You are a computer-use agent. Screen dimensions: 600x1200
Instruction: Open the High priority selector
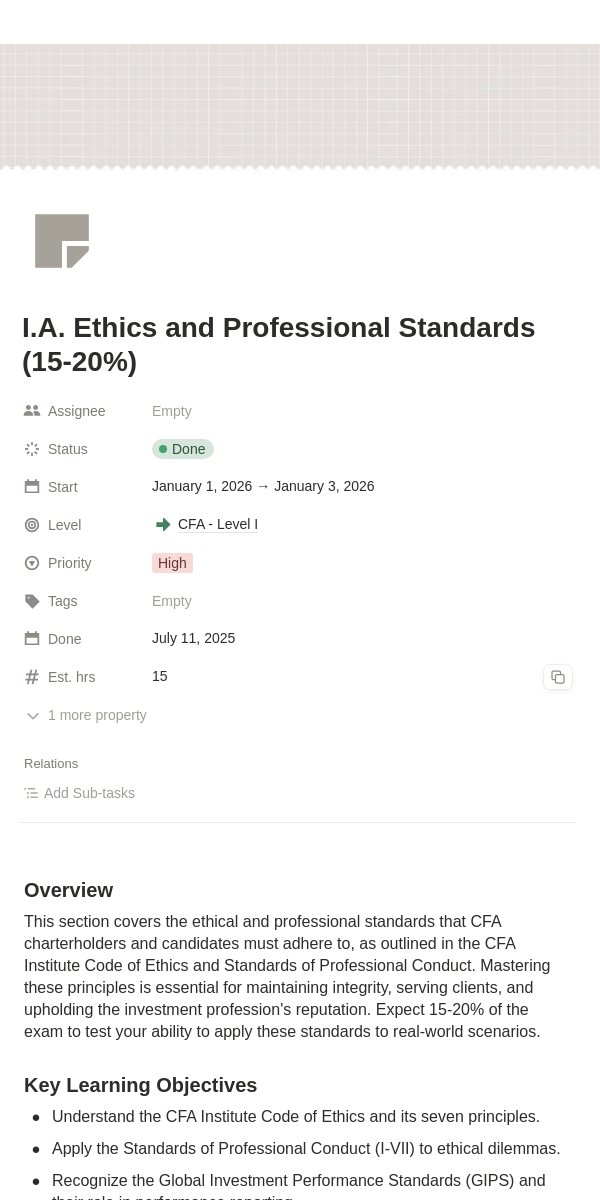pos(172,563)
